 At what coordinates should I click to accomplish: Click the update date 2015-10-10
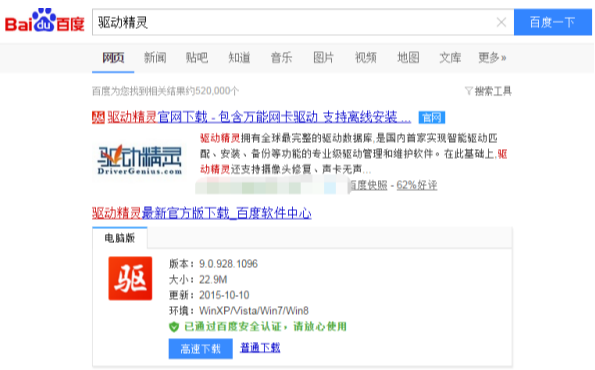pos(224,295)
